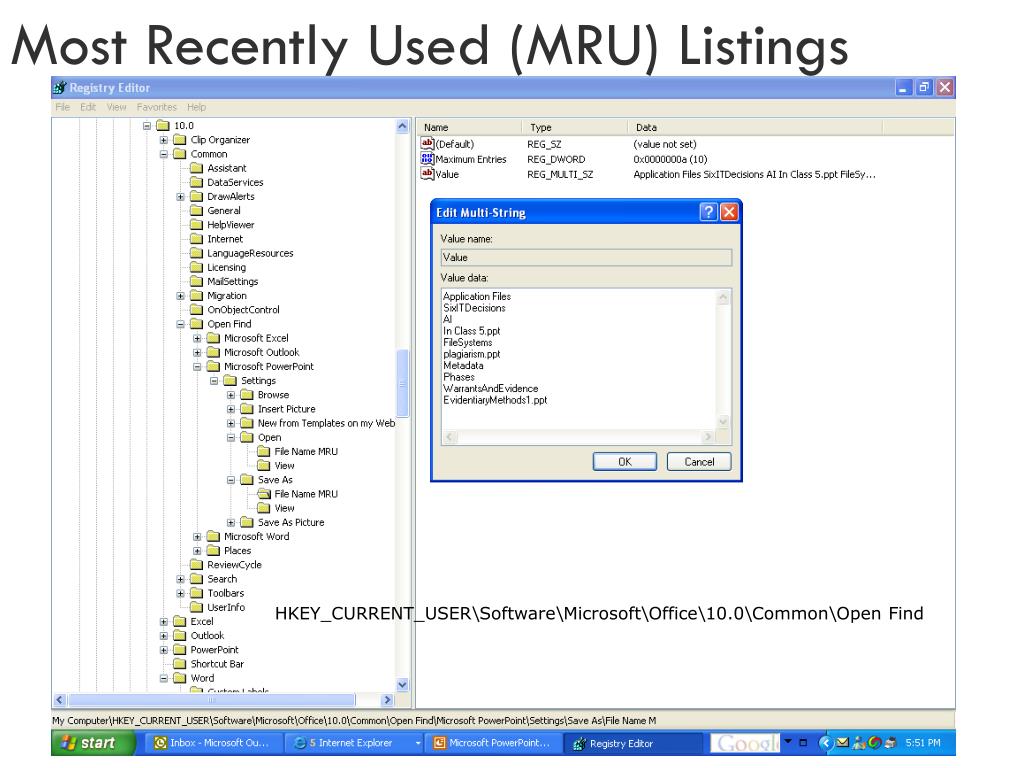The image size is (1024, 768).
Task: Click the Data column header
Action: [x=754, y=127]
